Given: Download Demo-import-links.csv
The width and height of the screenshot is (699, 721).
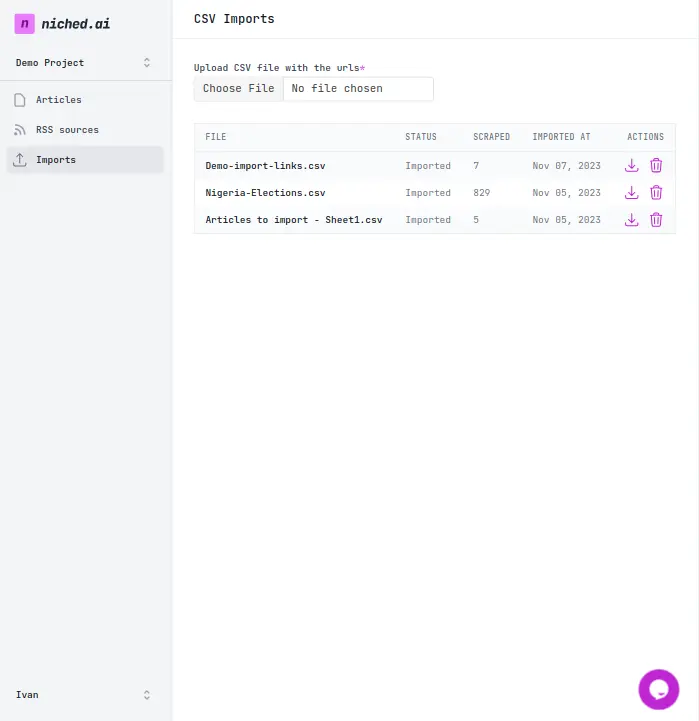Looking at the screenshot, I should pyautogui.click(x=631, y=165).
